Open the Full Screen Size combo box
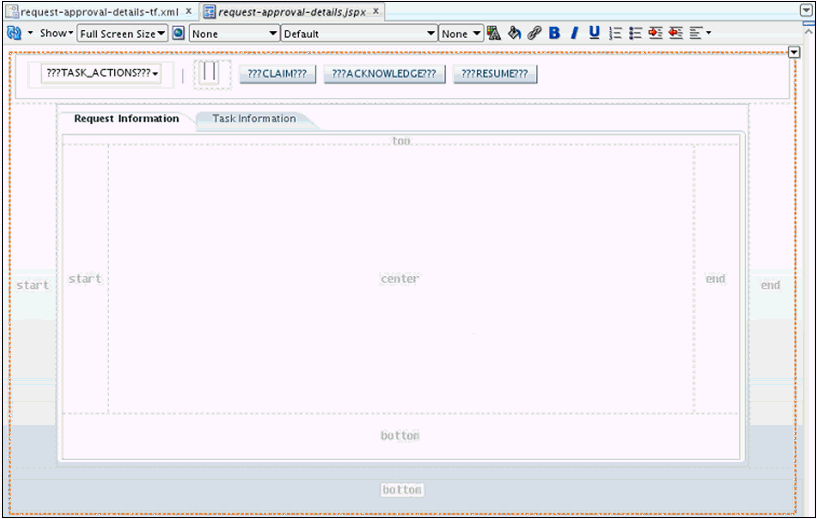This screenshot has height=519, width=817. (x=122, y=34)
